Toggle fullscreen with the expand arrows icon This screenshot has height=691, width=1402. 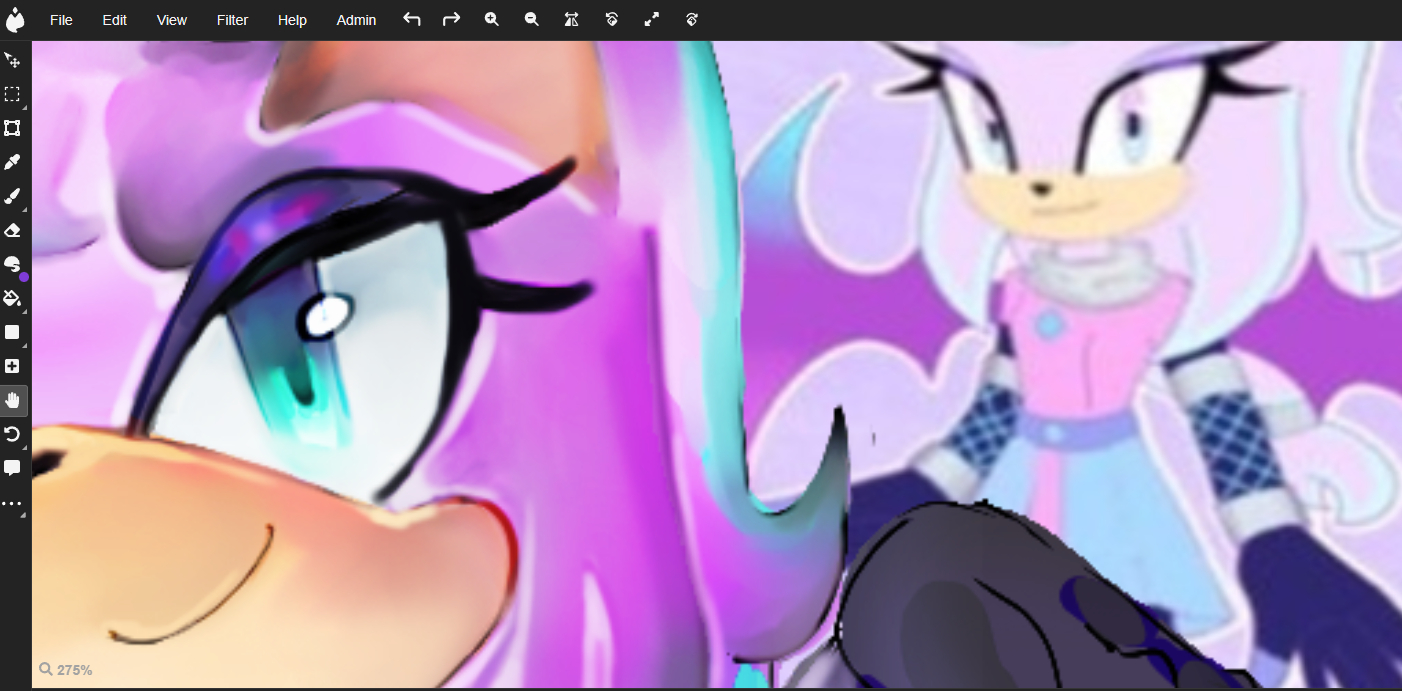tap(651, 19)
